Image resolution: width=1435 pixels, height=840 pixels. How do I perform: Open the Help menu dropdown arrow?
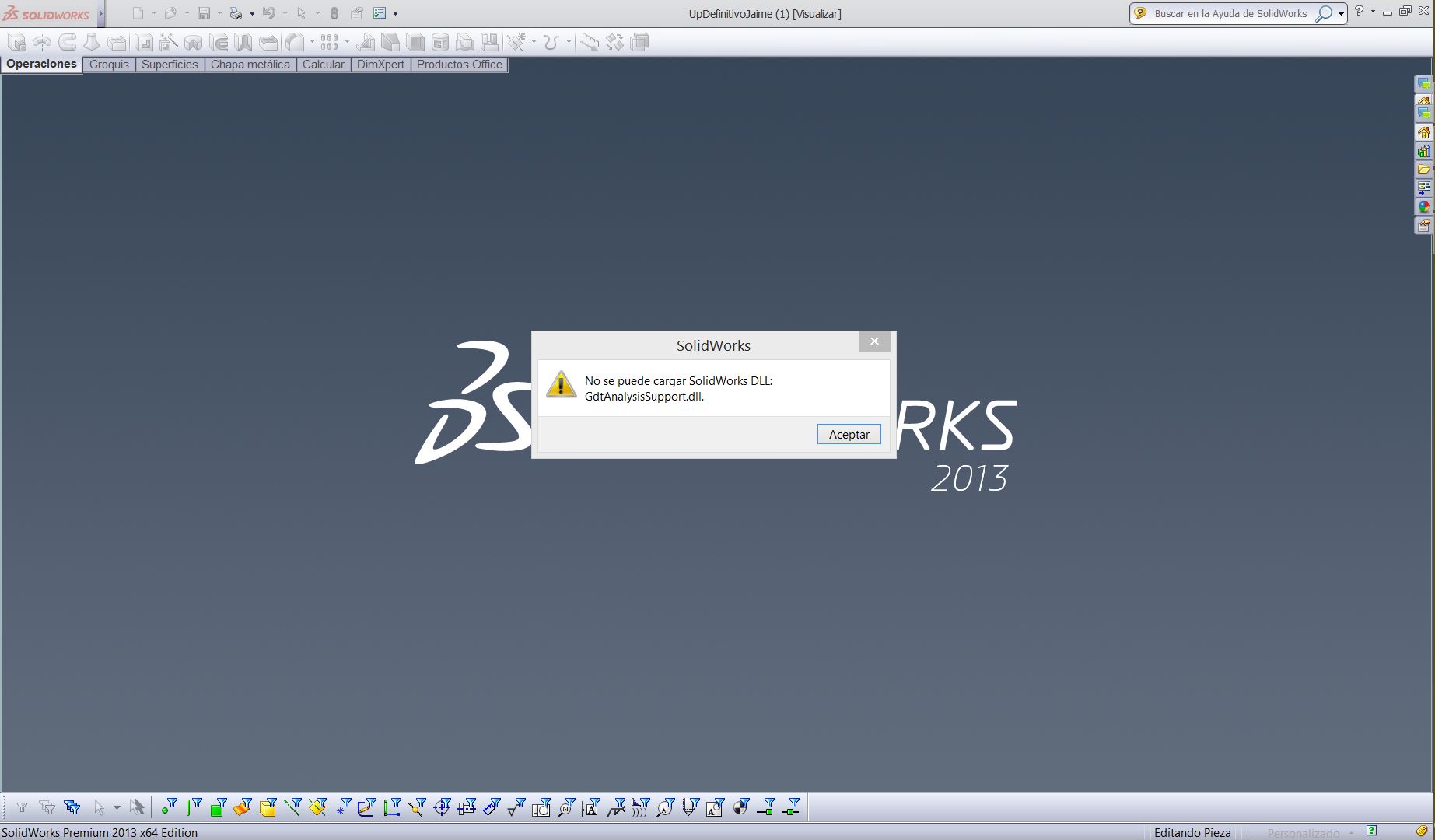tap(1373, 12)
